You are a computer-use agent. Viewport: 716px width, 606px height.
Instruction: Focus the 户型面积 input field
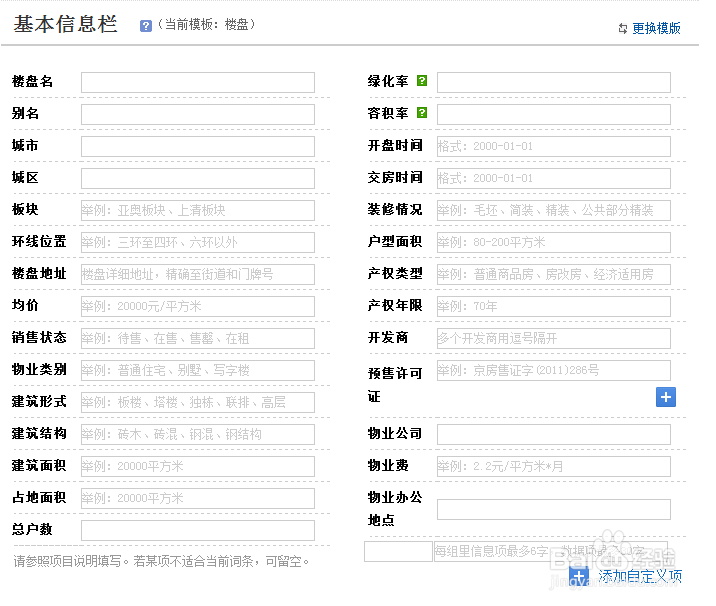(553, 242)
